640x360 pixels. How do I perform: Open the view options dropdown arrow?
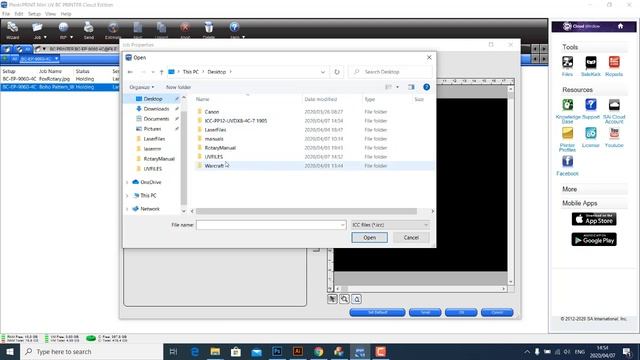pyautogui.click(x=398, y=87)
